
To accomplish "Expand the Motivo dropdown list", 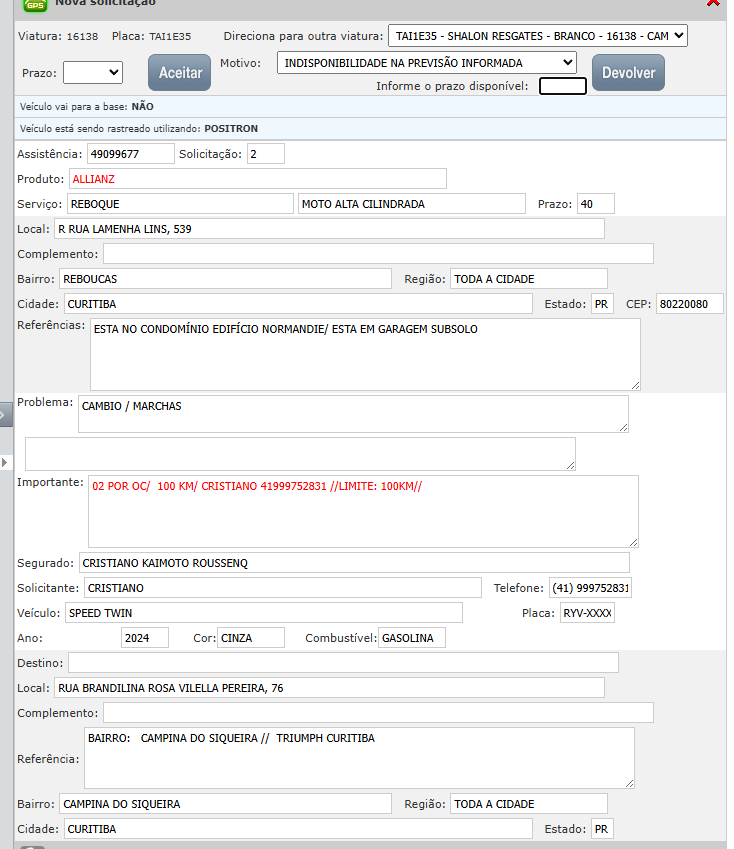I will pyautogui.click(x=427, y=63).
